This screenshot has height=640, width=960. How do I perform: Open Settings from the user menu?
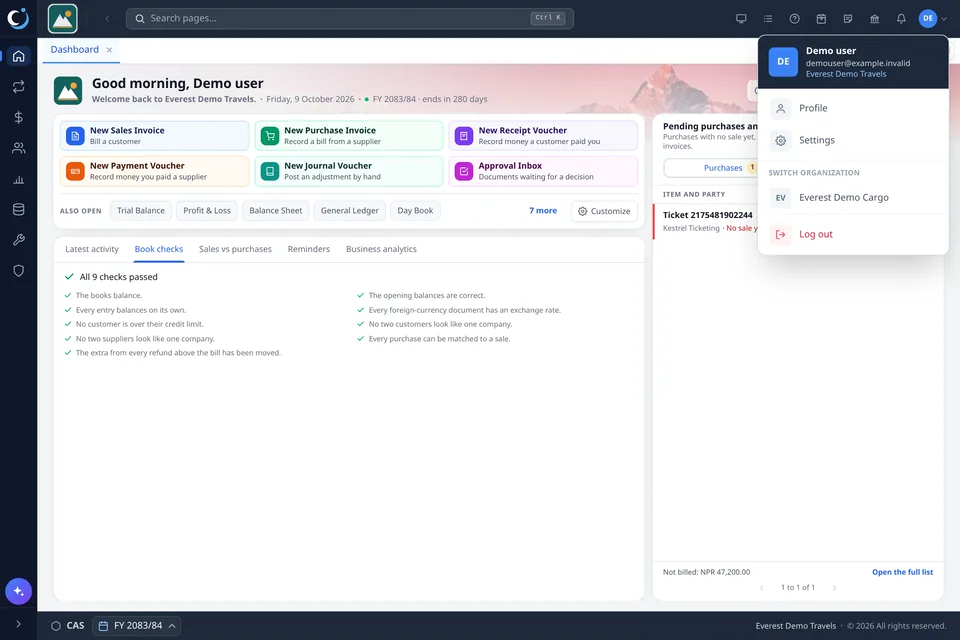(853, 140)
